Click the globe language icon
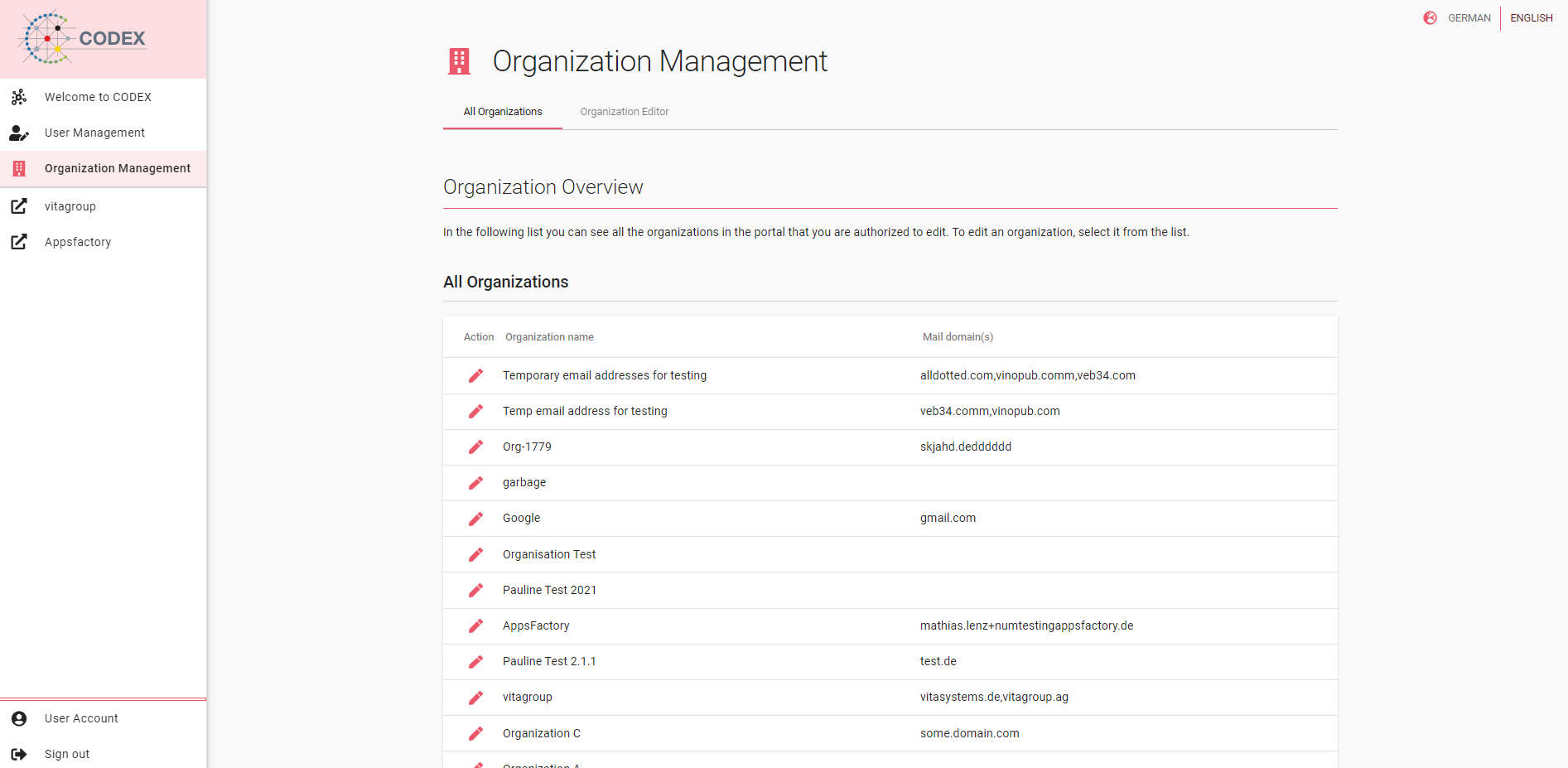Screen dimensions: 1568x768 (x=1430, y=17)
